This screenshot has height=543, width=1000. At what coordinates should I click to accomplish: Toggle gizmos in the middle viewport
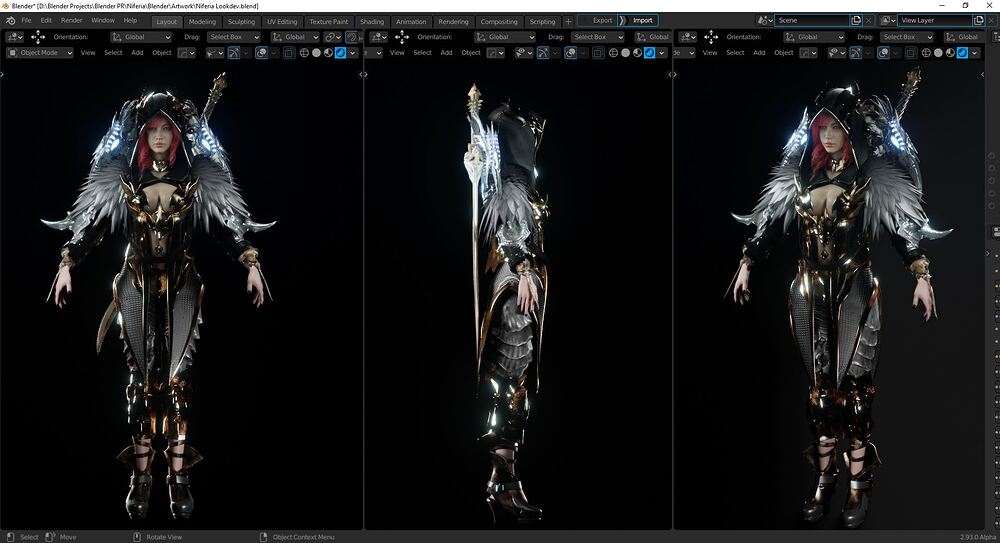coord(543,52)
